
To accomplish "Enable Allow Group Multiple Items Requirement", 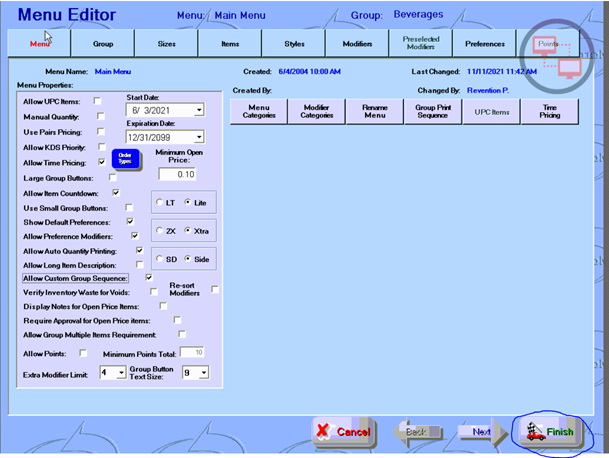I will pos(182,334).
